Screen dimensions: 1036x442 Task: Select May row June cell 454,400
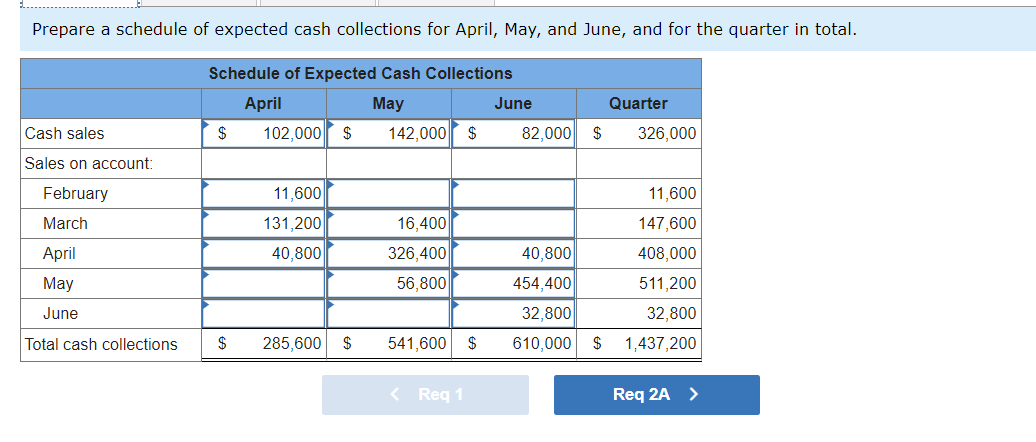(513, 283)
